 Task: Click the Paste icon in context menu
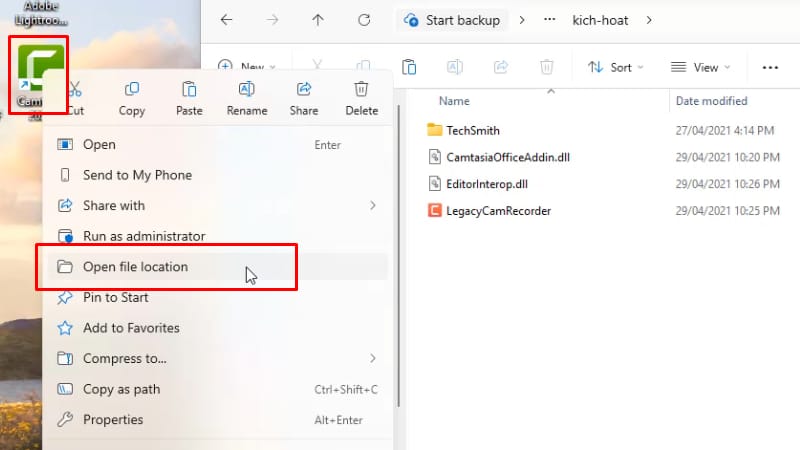pyautogui.click(x=189, y=89)
